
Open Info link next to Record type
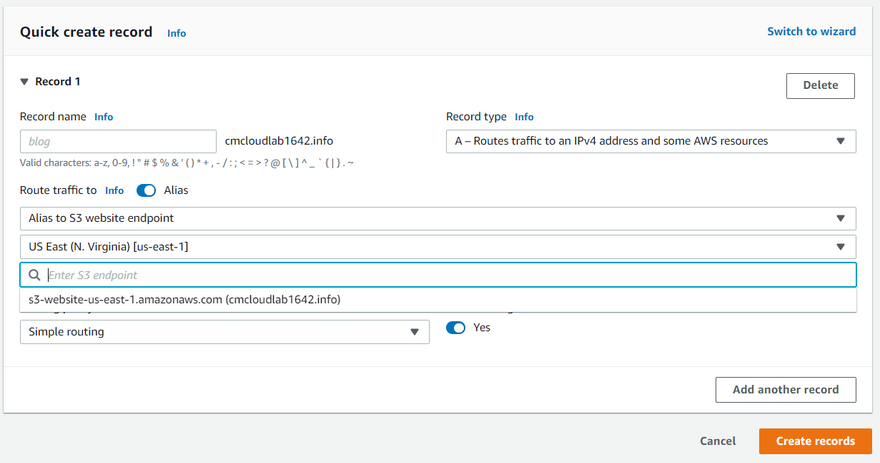click(524, 117)
